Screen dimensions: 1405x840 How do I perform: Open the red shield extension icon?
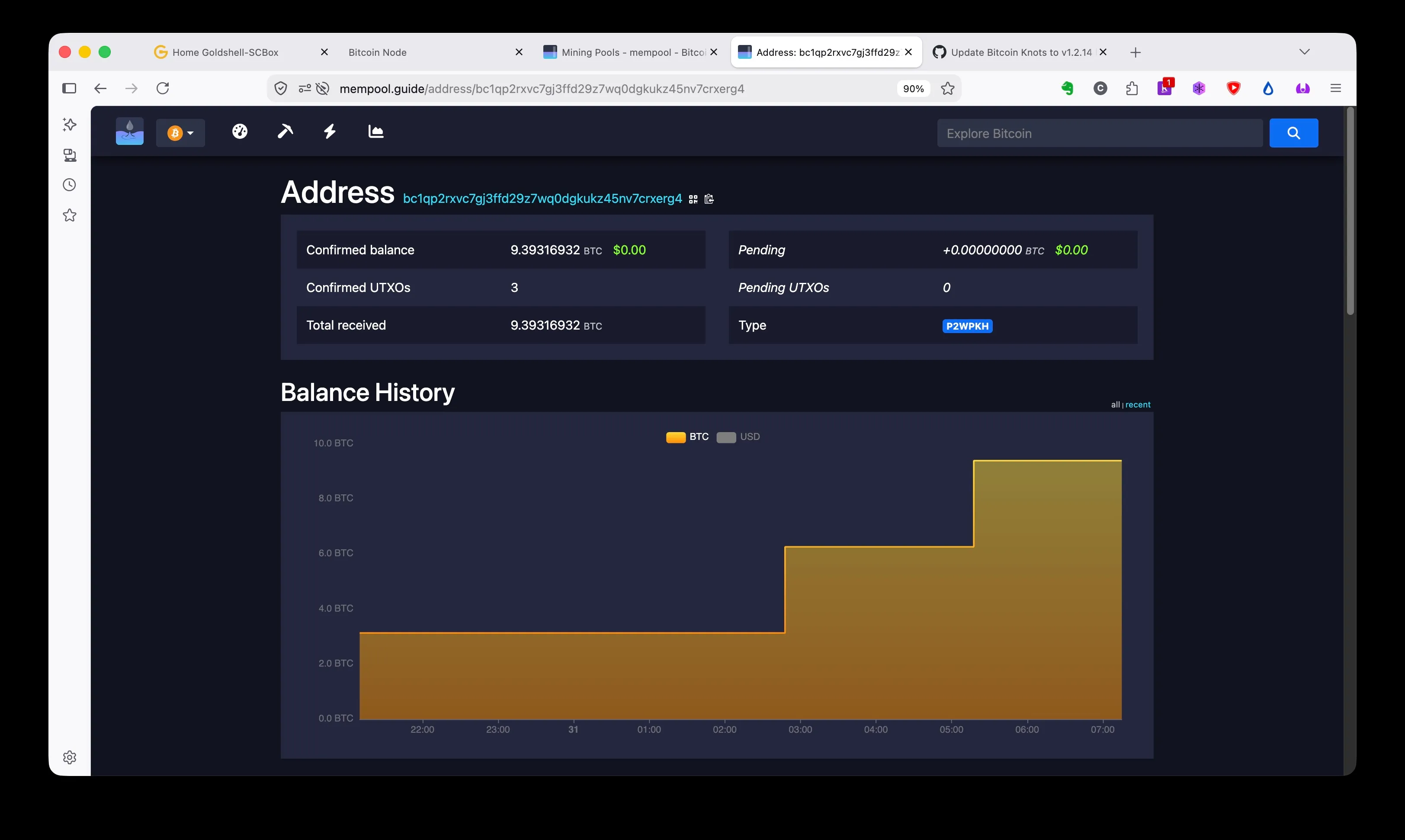pyautogui.click(x=1234, y=88)
